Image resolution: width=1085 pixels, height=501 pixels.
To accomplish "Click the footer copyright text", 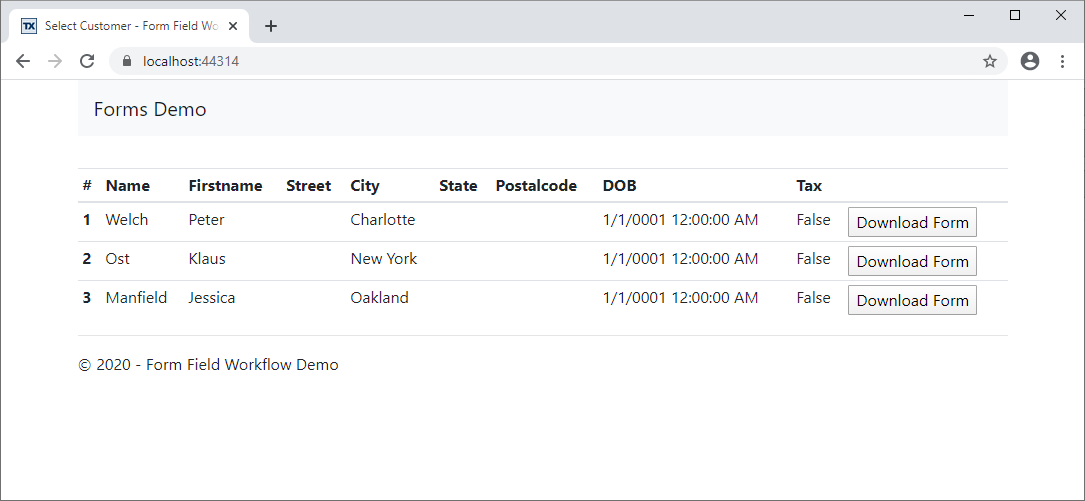I will point(208,365).
